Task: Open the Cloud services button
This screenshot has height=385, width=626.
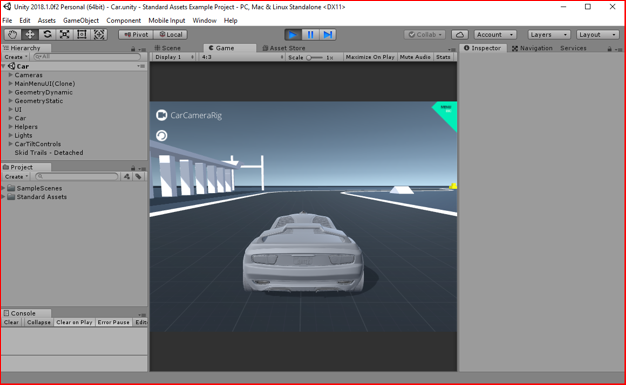Action: click(x=460, y=35)
